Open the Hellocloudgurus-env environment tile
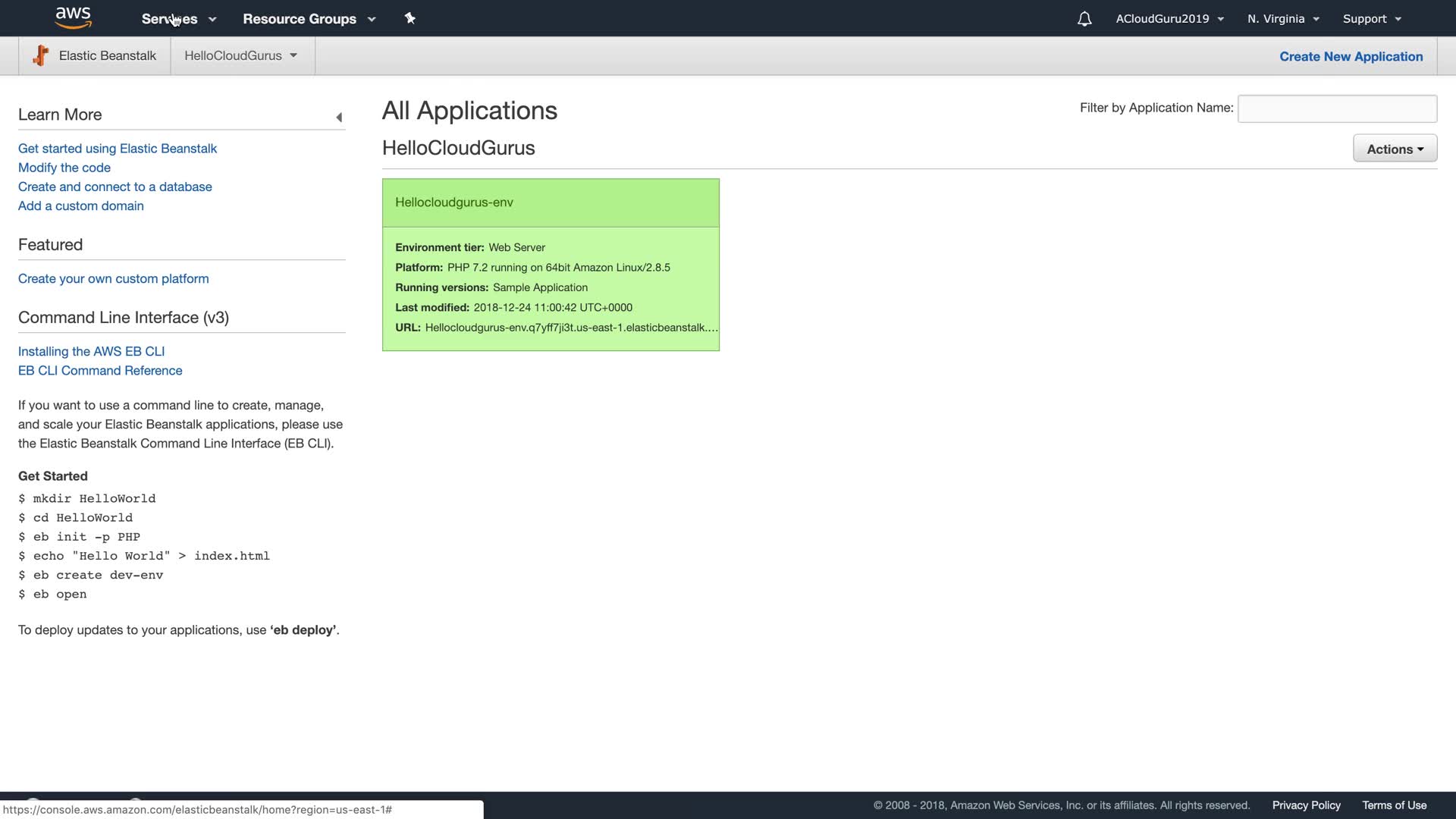Image resolution: width=1456 pixels, height=819 pixels. pyautogui.click(x=454, y=202)
